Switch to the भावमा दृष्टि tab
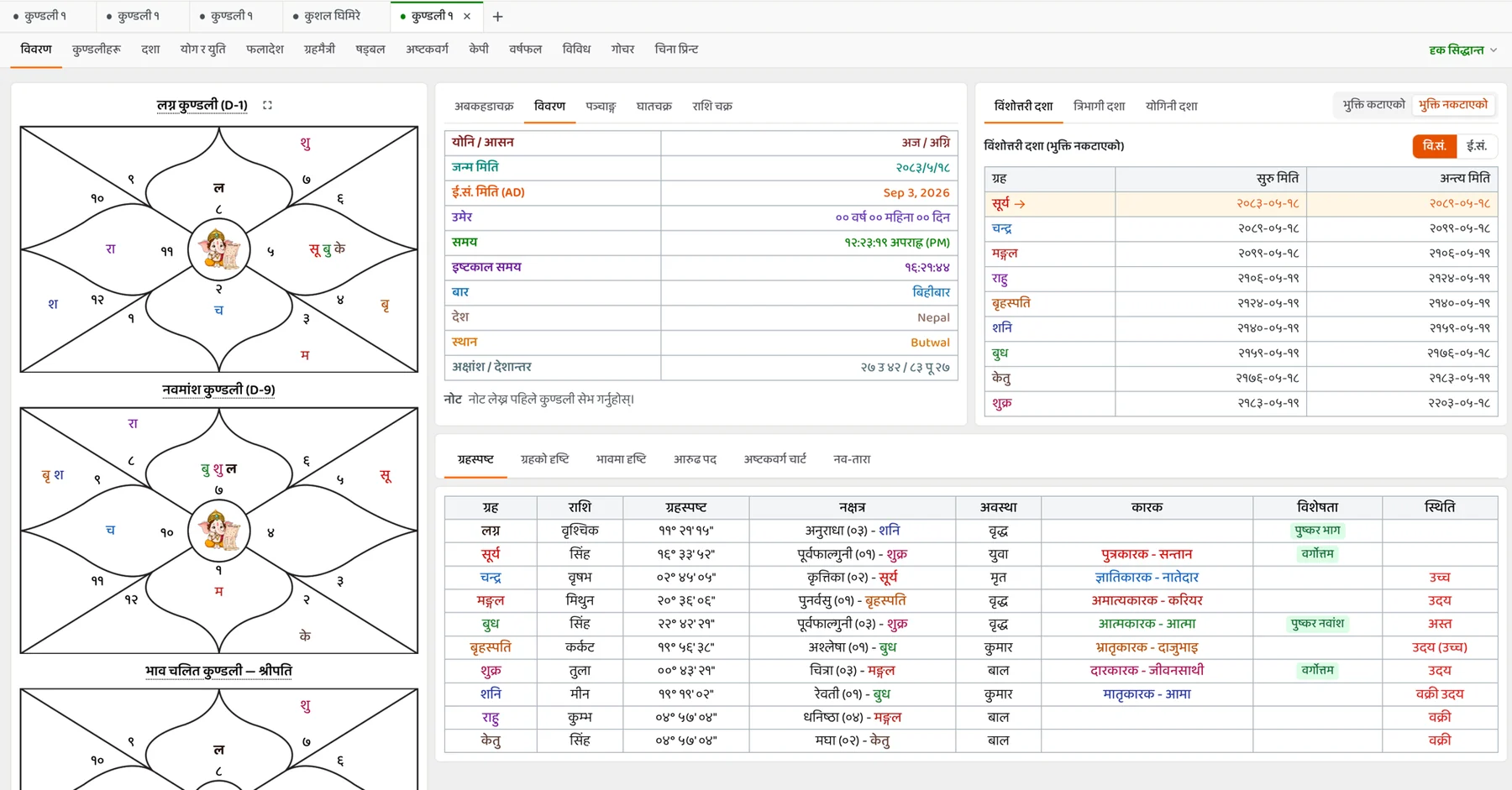 [x=621, y=459]
